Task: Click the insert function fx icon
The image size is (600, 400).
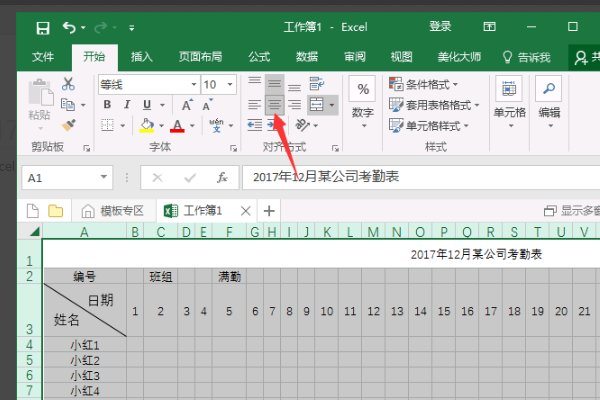Action: [222, 178]
